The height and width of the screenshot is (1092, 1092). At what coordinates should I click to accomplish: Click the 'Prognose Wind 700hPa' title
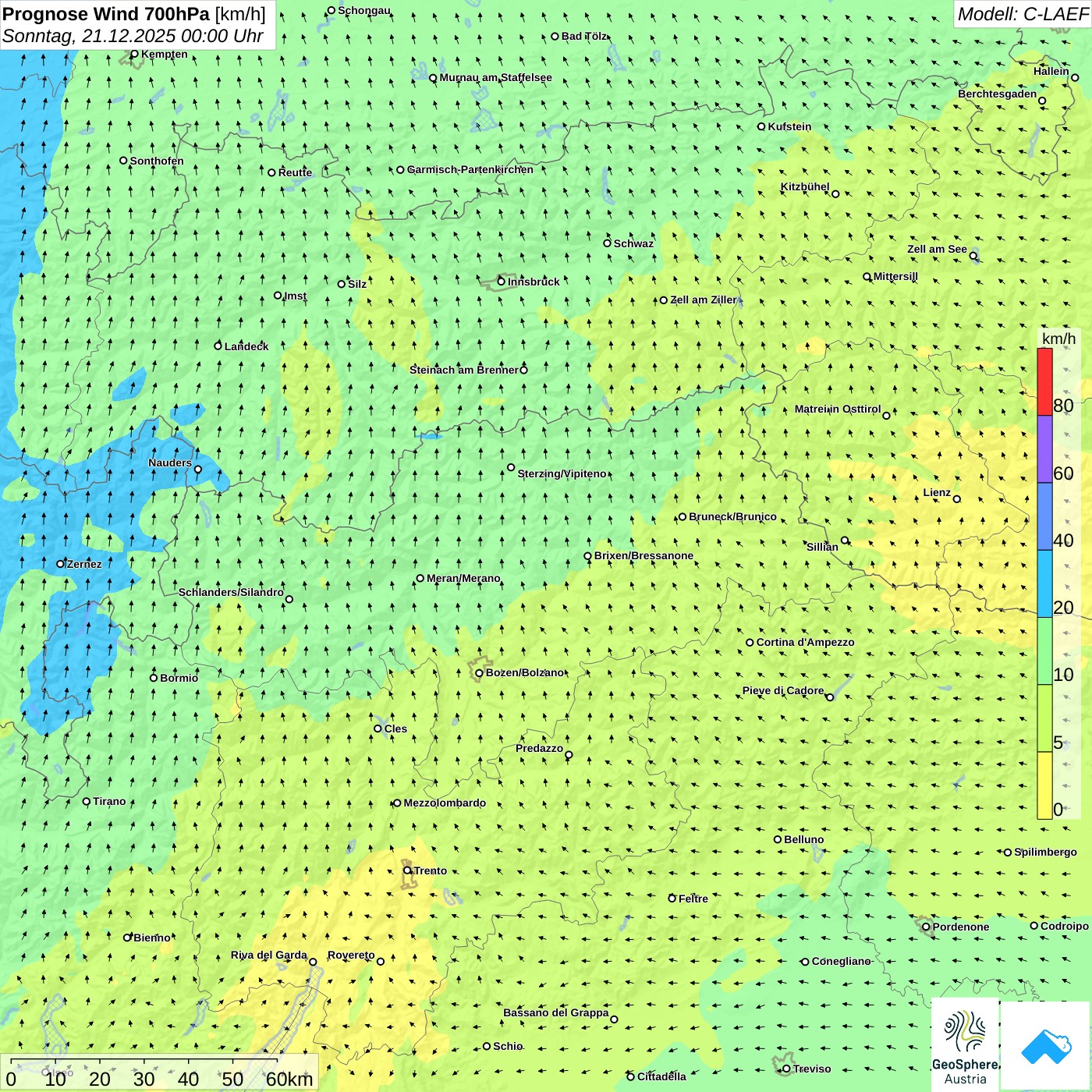click(x=106, y=14)
